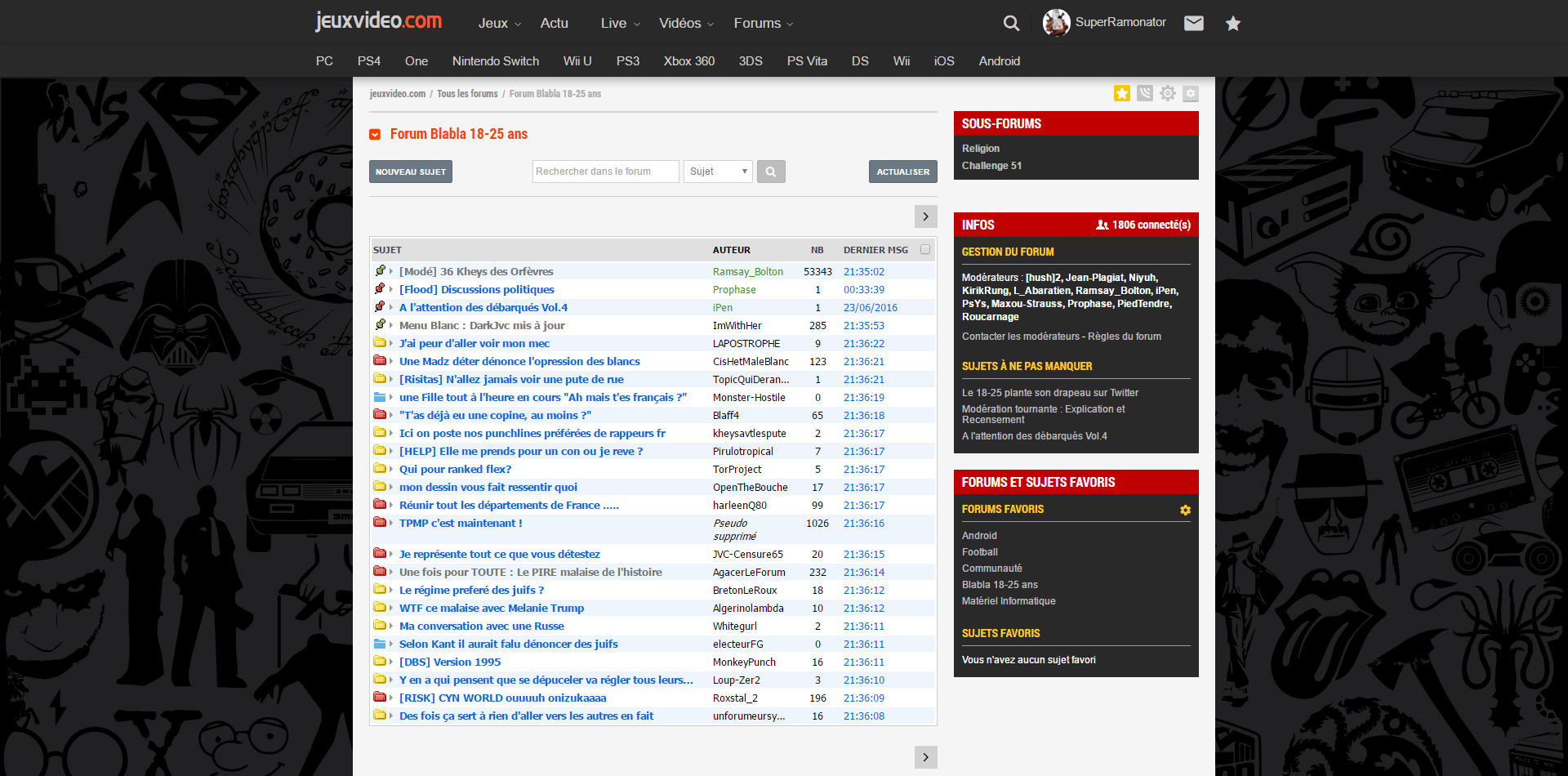This screenshot has height=776, width=1568.
Task: Open author Ramsay_Bolton's profile in topic list
Action: tap(748, 272)
